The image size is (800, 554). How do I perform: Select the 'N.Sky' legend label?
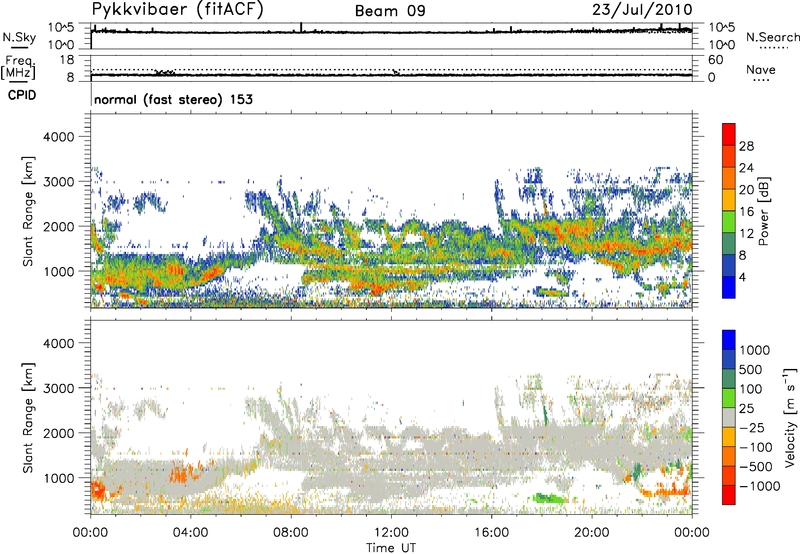(19, 37)
